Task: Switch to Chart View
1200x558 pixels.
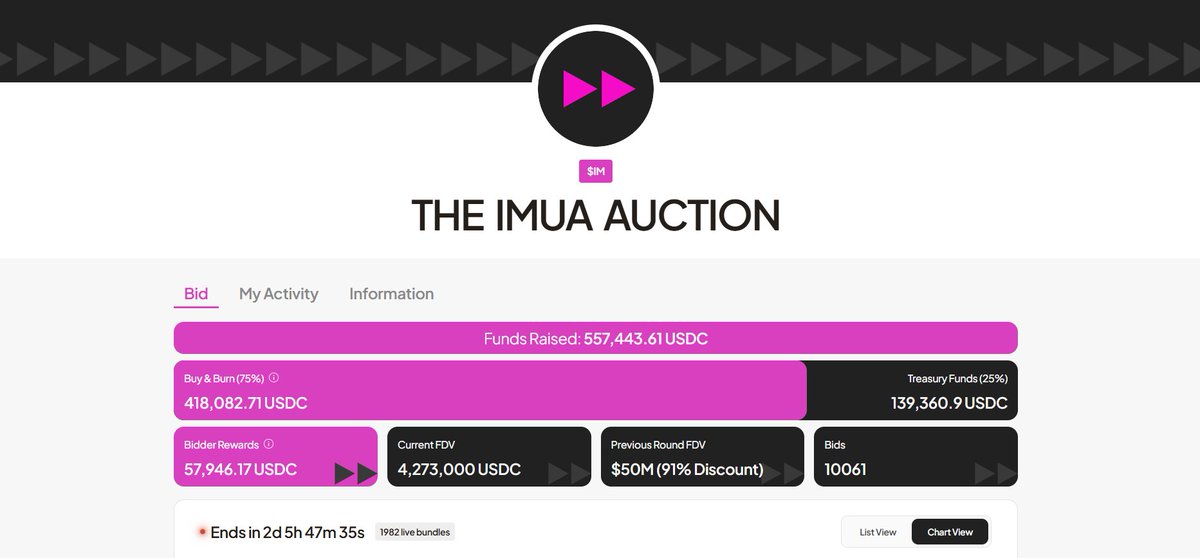Action: click(950, 532)
